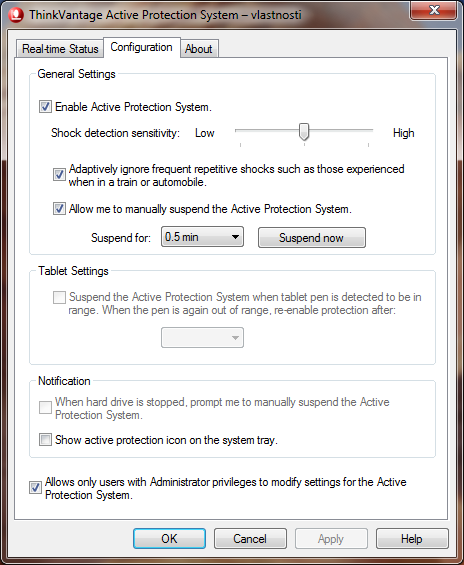Close the Active Protection System dialog
Viewport: 464px width, 565px height.
pos(434,10)
